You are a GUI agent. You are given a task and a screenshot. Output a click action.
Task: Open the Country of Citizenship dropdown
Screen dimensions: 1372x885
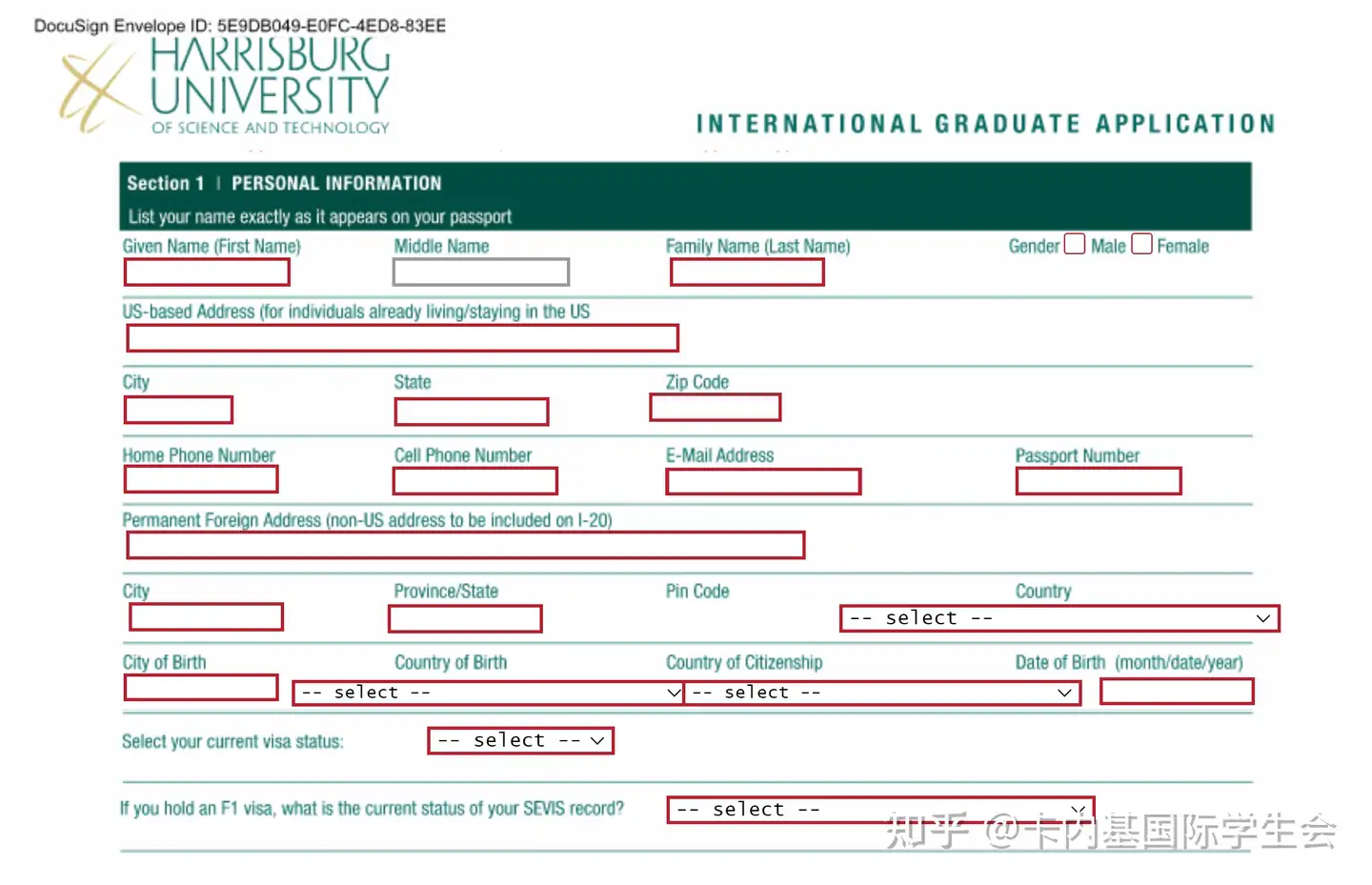click(x=882, y=693)
